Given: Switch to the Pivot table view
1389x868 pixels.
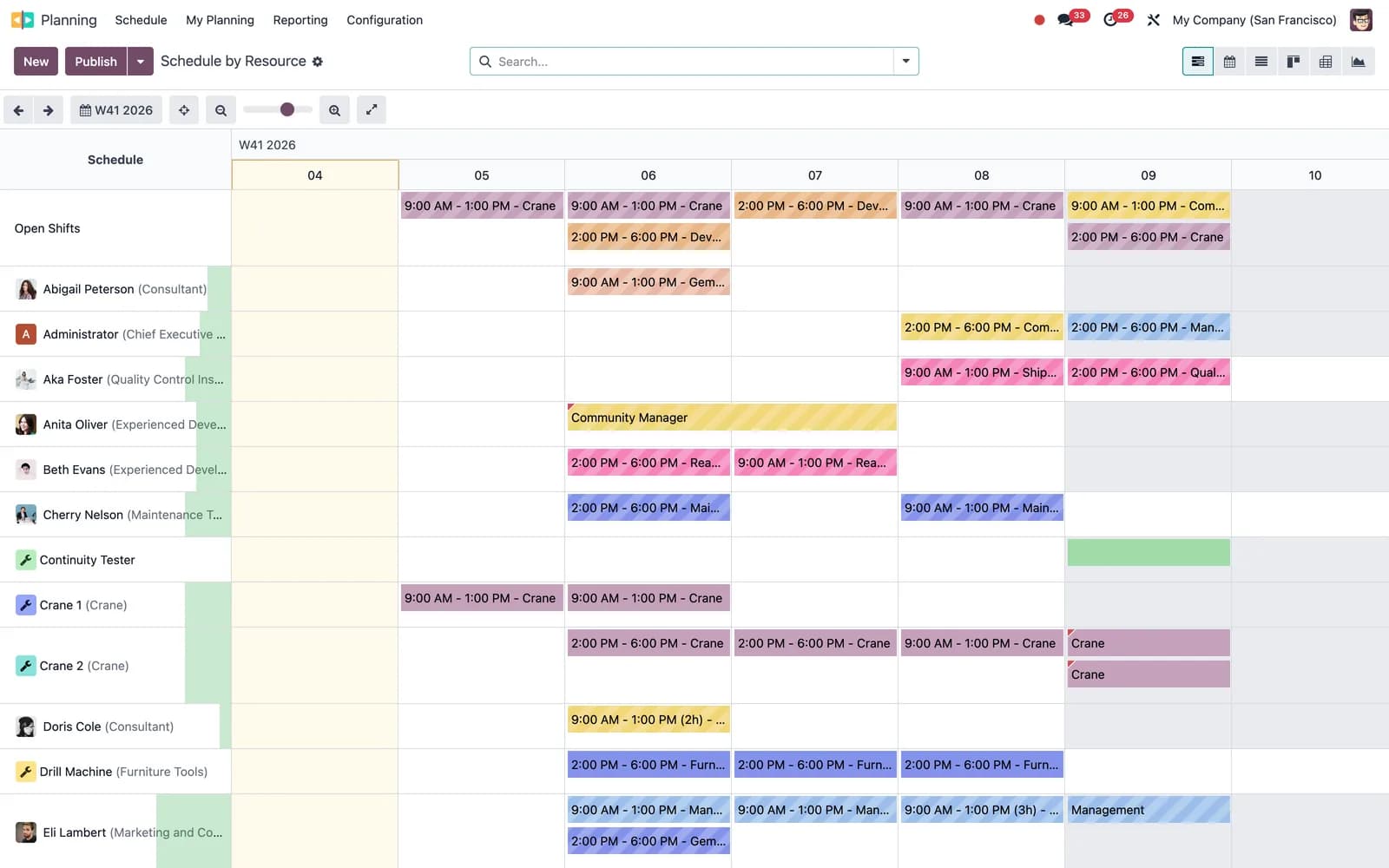Looking at the screenshot, I should pyautogui.click(x=1326, y=62).
